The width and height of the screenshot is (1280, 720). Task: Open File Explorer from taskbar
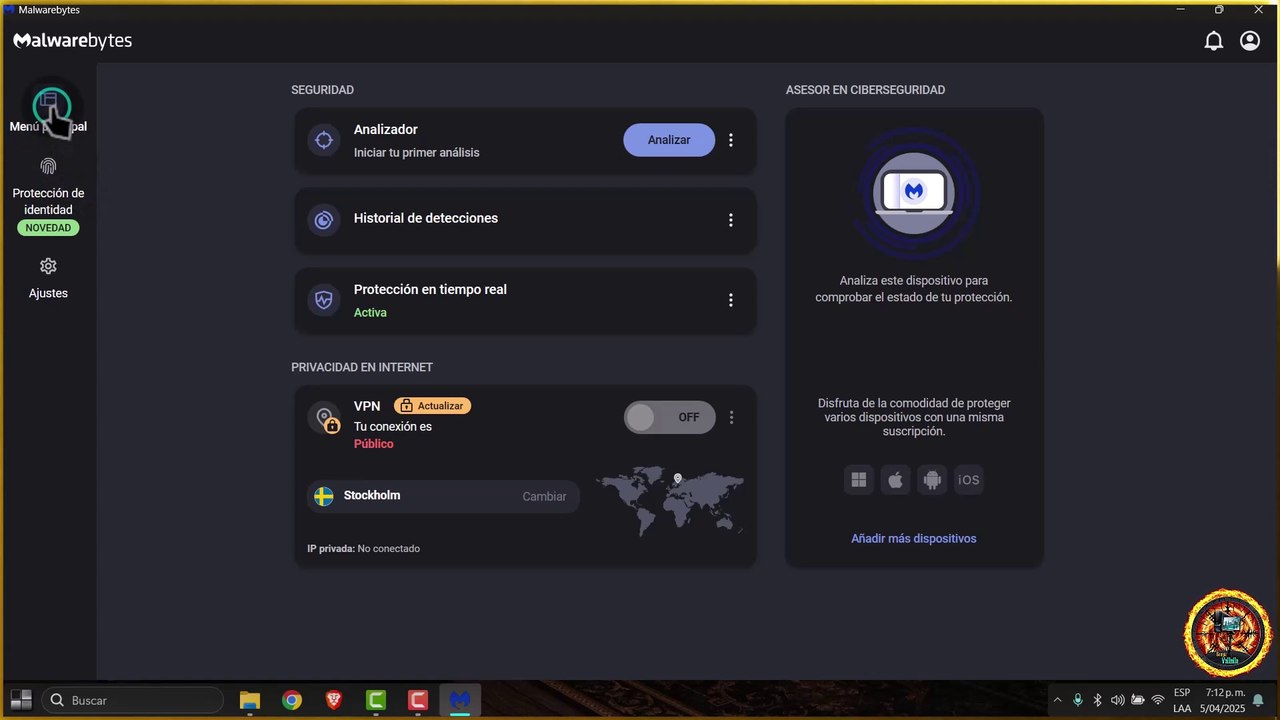point(250,700)
